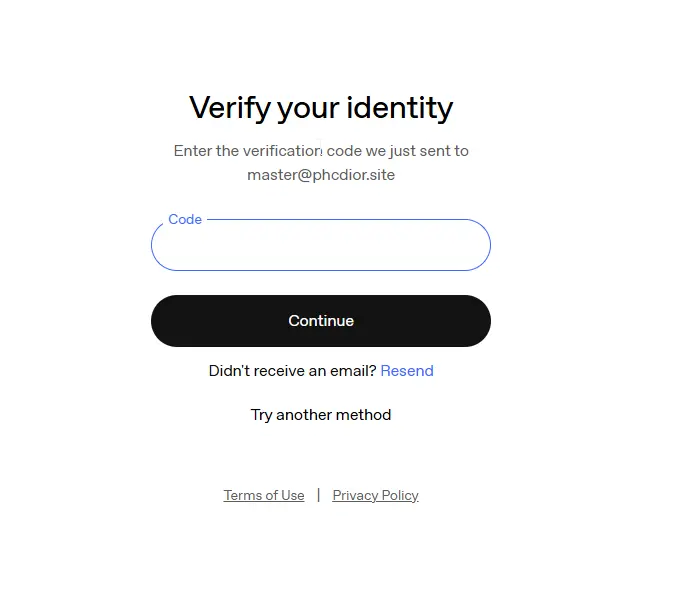The image size is (695, 602).
Task: Click inside the Code input field
Action: coord(320,245)
